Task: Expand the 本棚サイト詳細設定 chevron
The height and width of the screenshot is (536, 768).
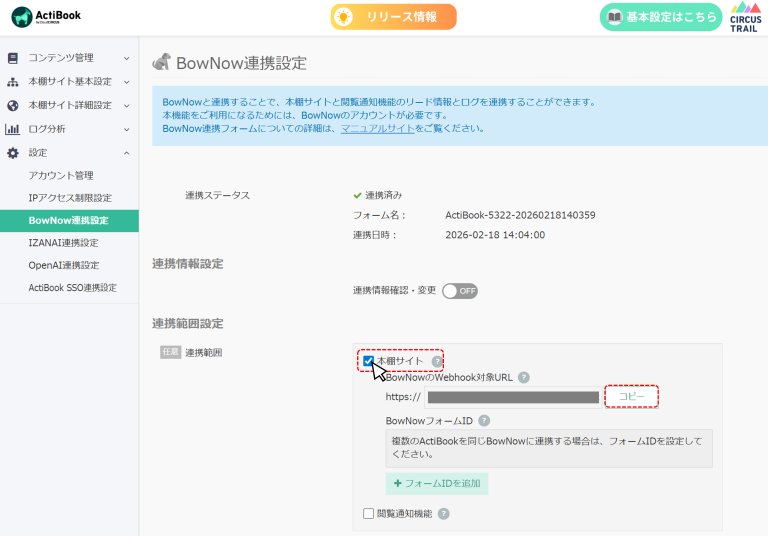Action: coord(126,106)
